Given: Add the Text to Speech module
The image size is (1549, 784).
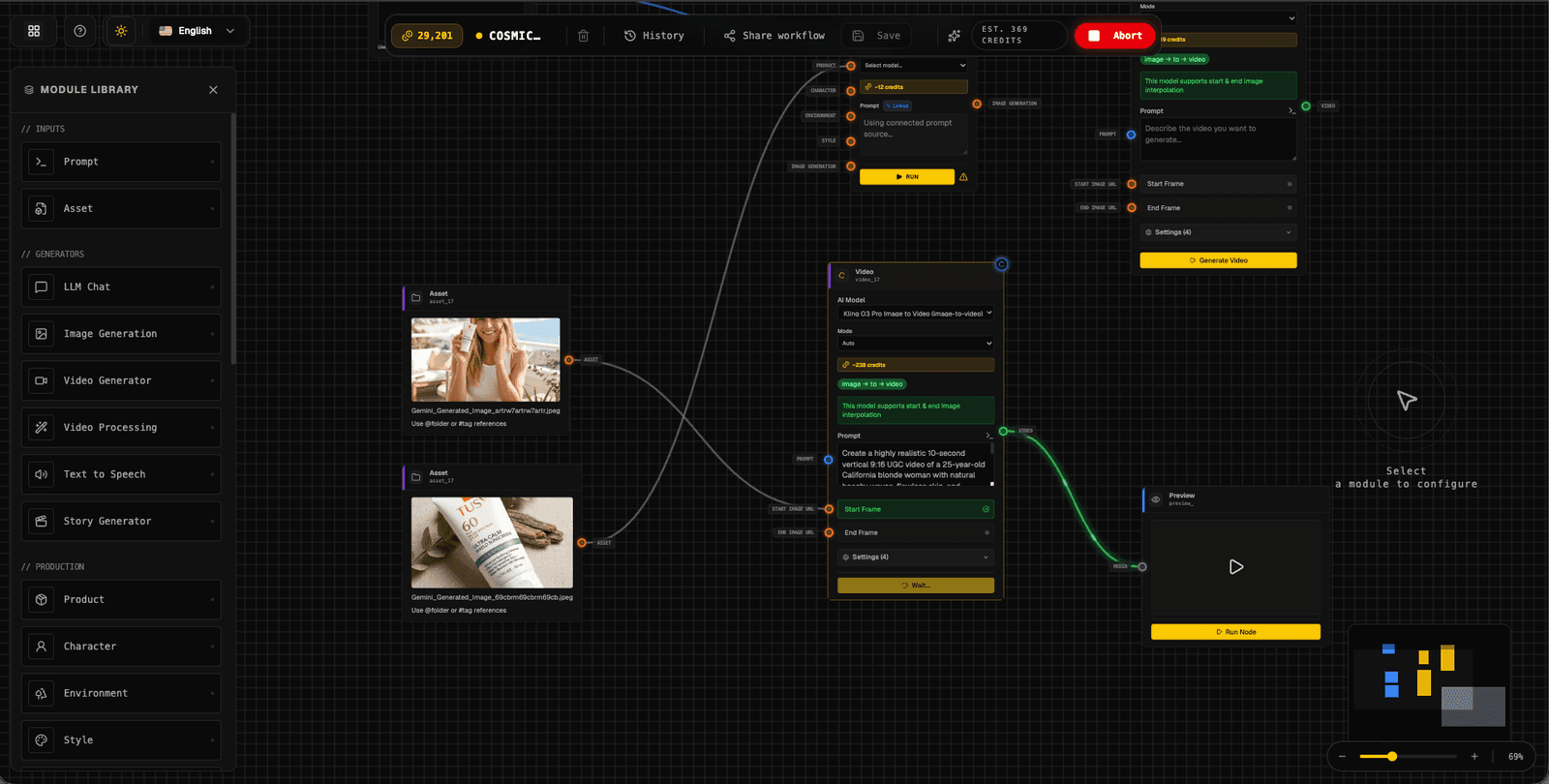Looking at the screenshot, I should (121, 474).
